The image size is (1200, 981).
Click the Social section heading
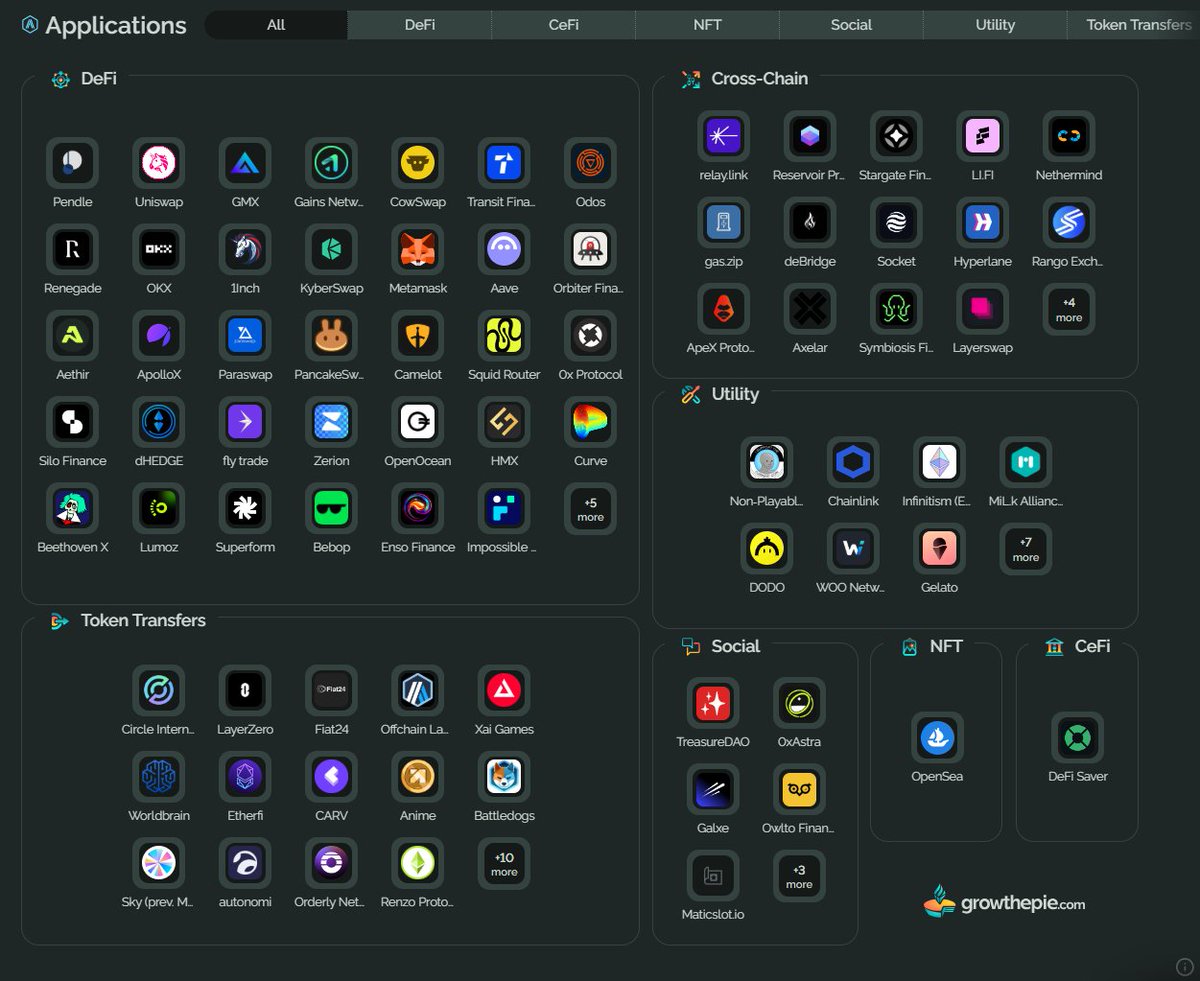(x=736, y=646)
